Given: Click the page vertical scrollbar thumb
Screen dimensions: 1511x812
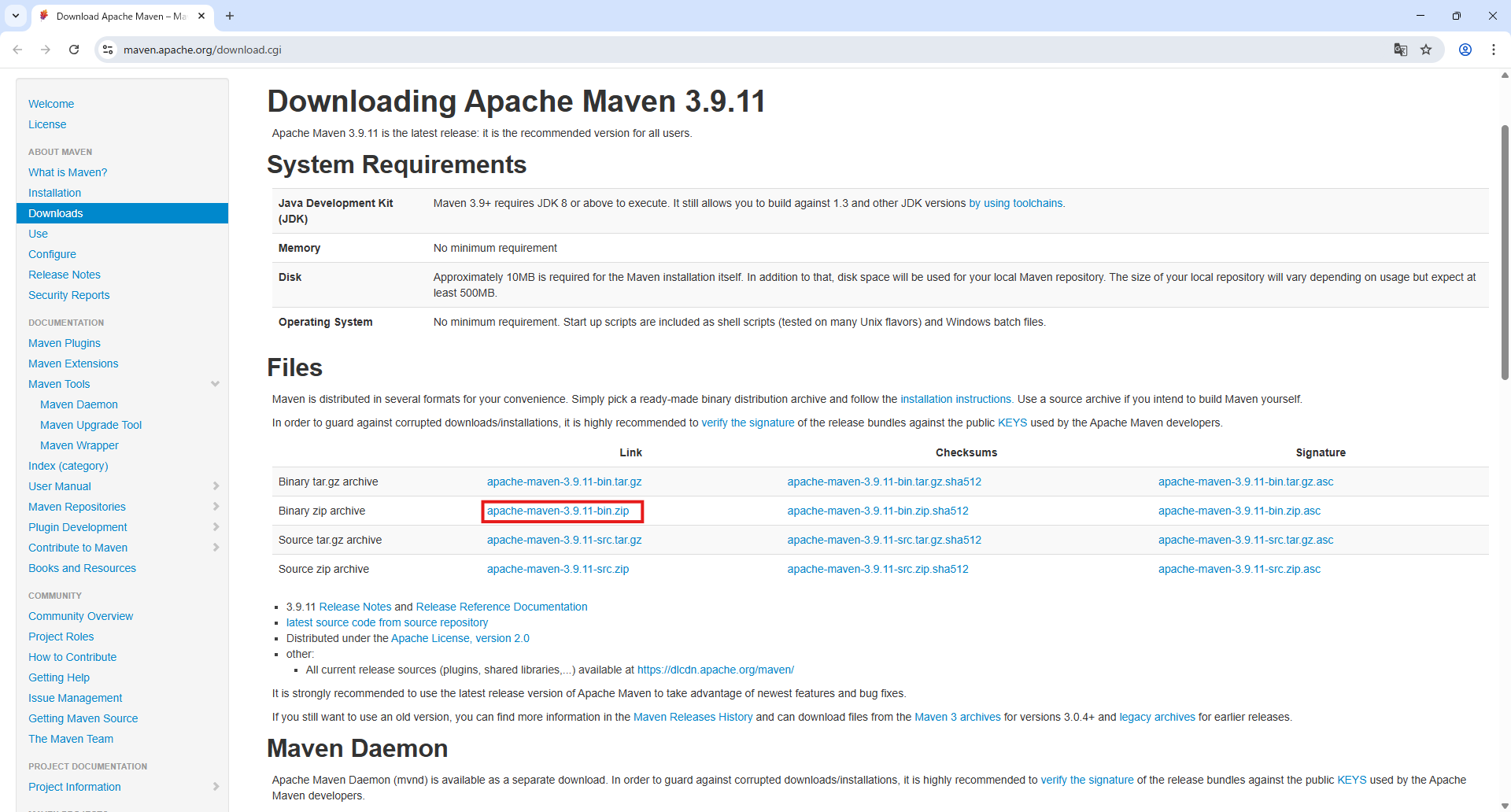Looking at the screenshot, I should 1505,252.
